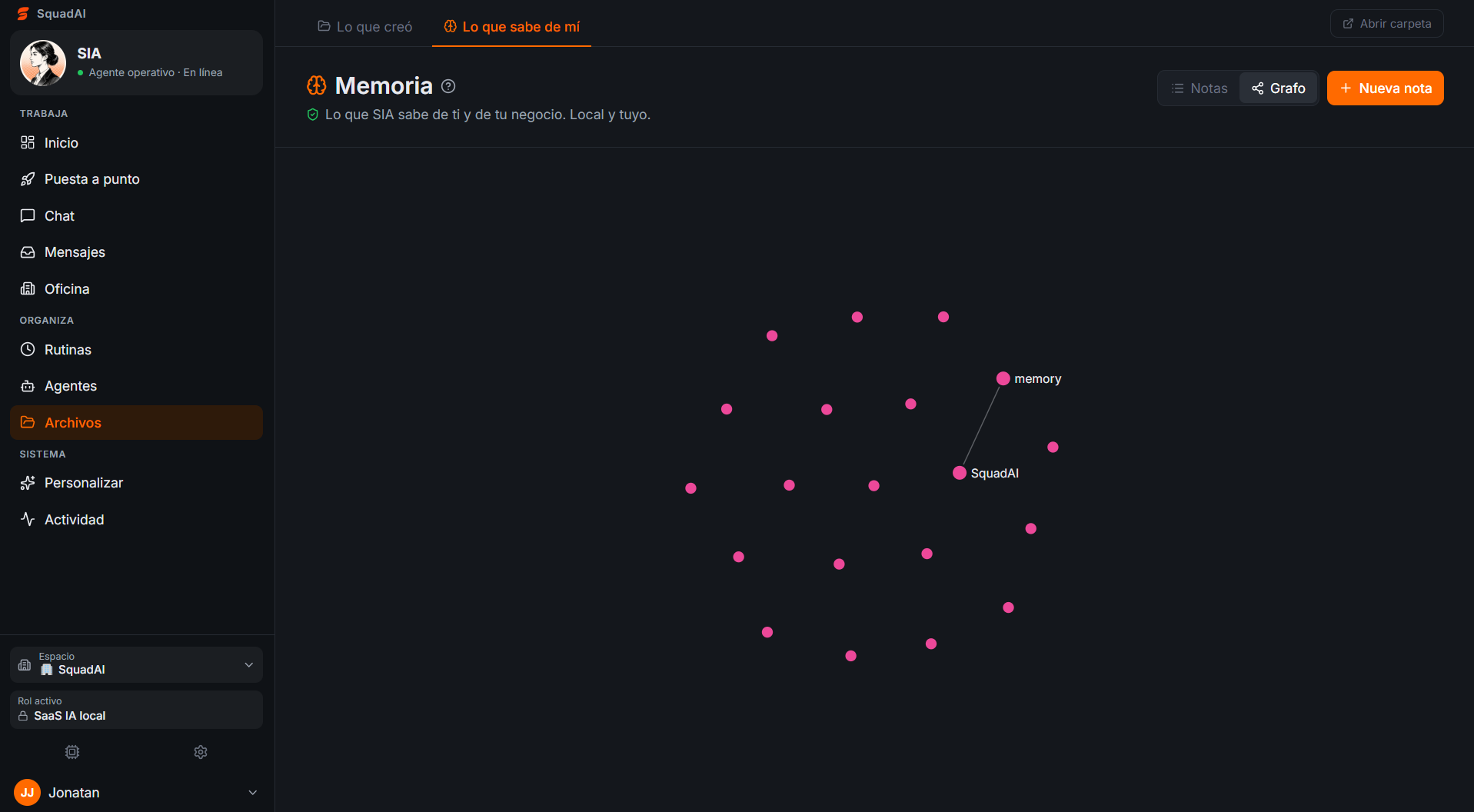Open Mensajes inbox icon

click(28, 252)
